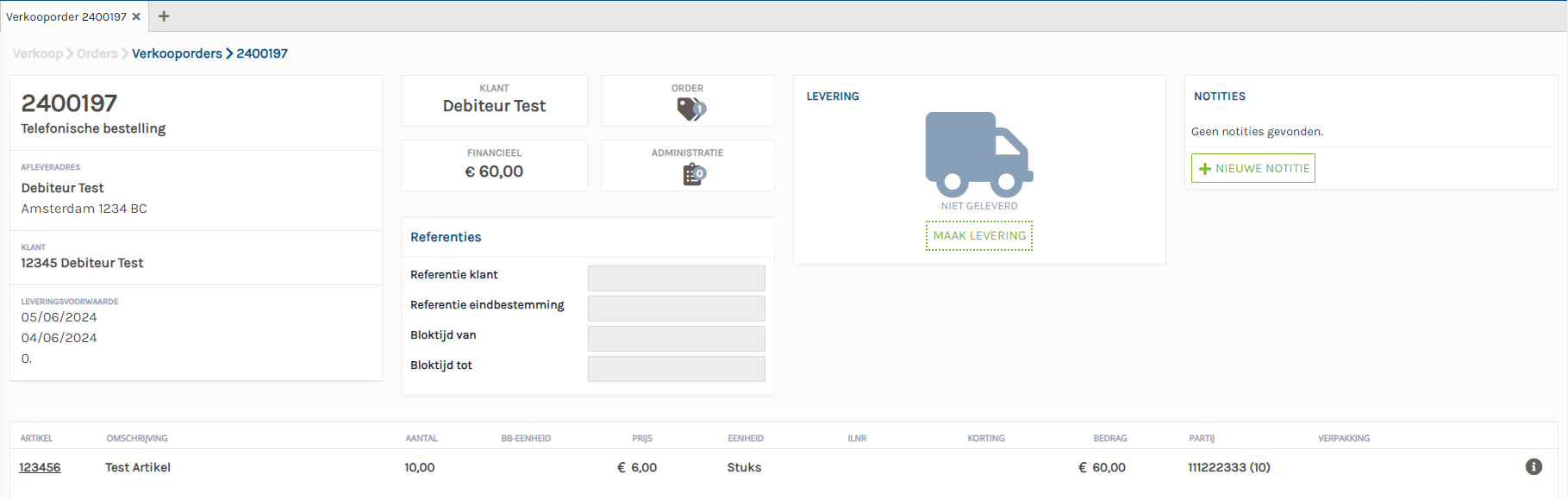The height and width of the screenshot is (499, 1568).
Task: Select the Verkooporder 2400197 tab
Action: (66, 16)
